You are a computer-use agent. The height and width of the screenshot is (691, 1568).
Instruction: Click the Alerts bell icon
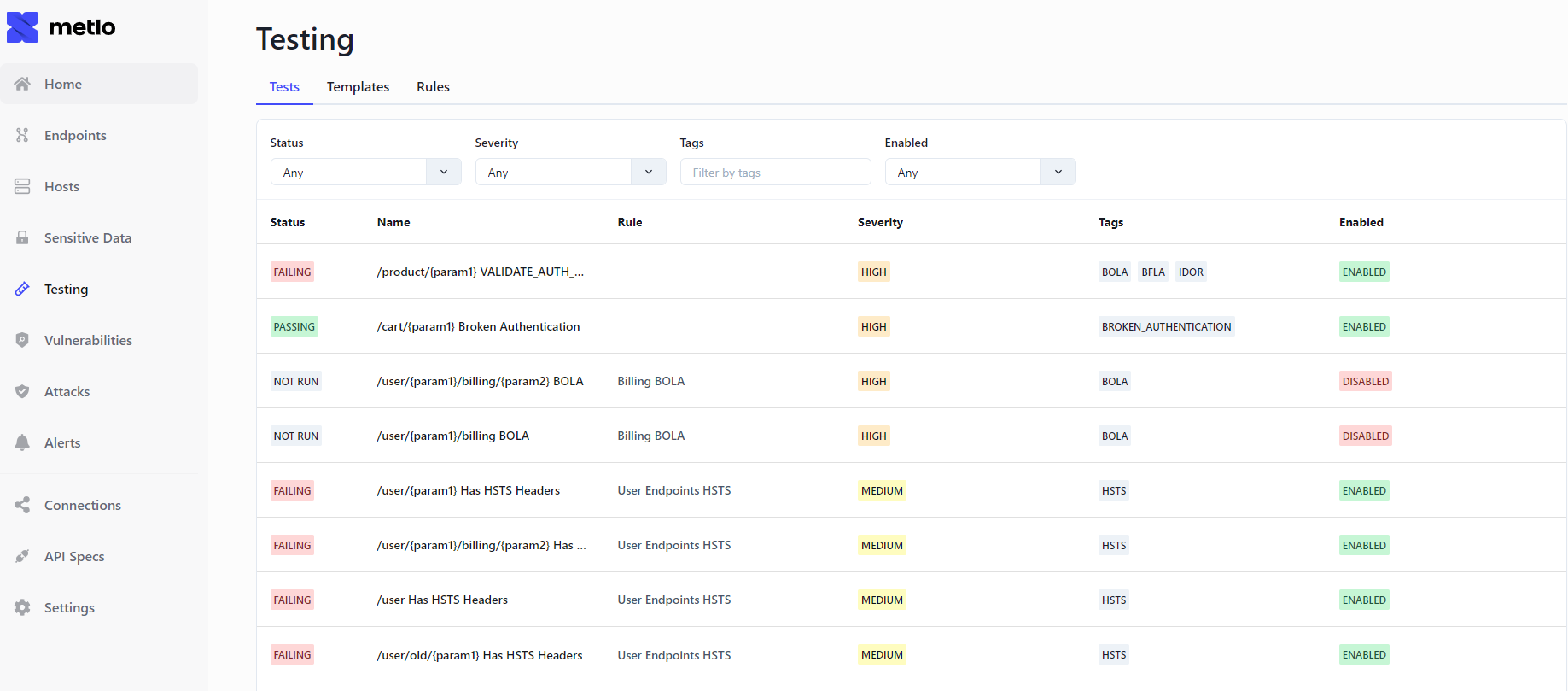22,442
